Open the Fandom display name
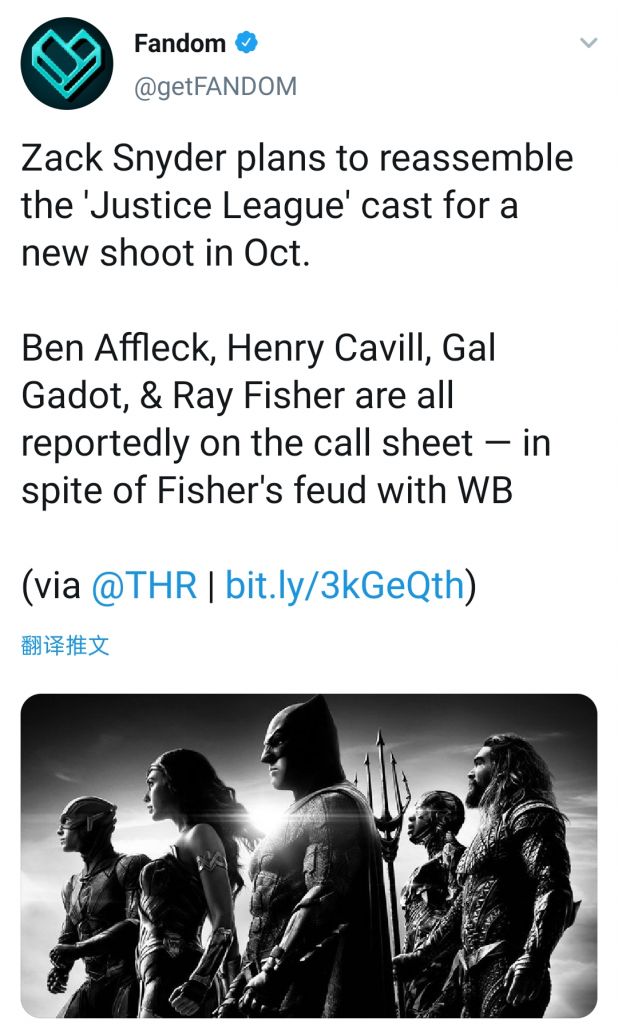The height and width of the screenshot is (1024, 618). point(180,44)
